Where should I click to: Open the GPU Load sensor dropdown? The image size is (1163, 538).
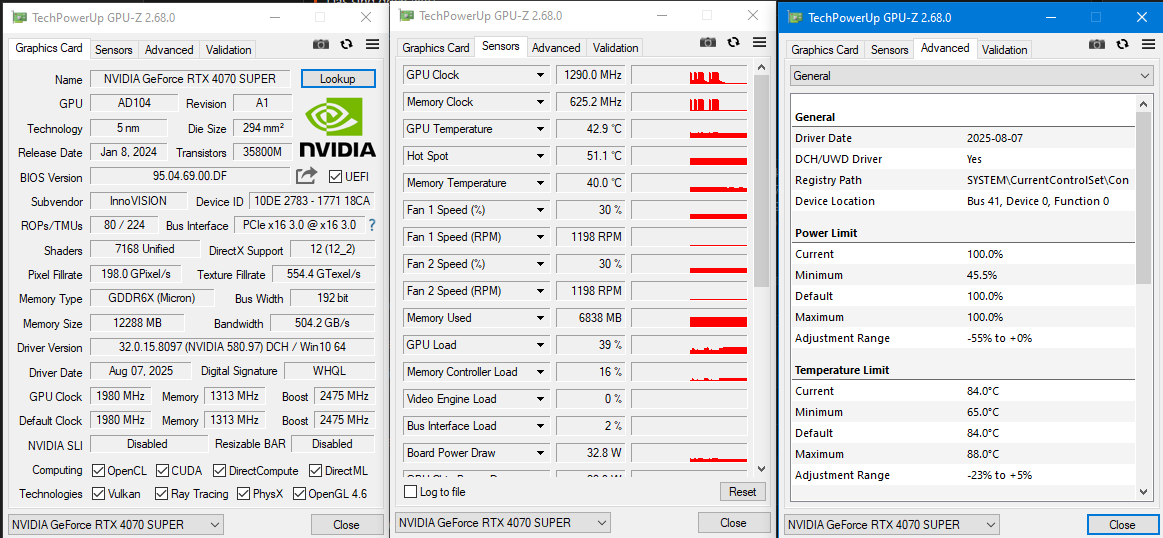click(541, 345)
